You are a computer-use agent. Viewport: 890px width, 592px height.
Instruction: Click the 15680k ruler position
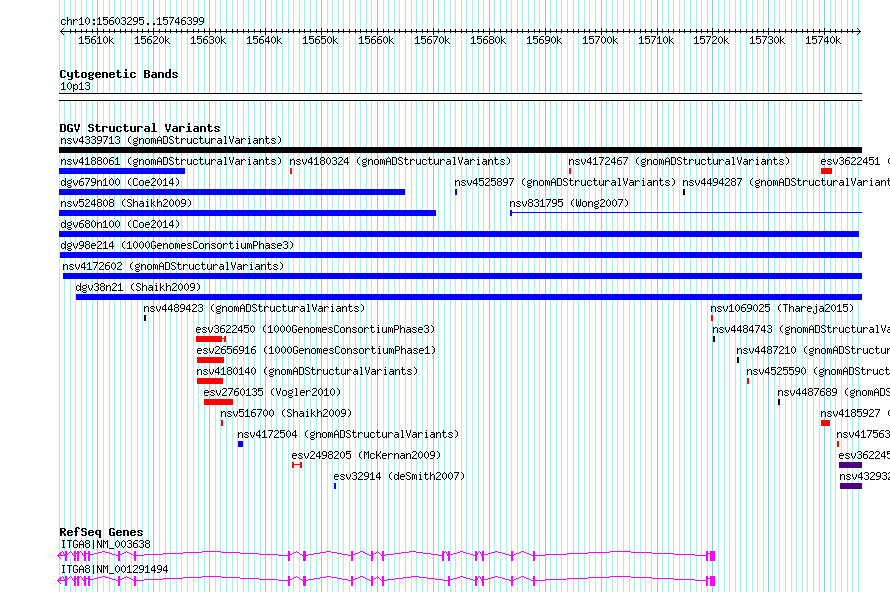[x=488, y=40]
